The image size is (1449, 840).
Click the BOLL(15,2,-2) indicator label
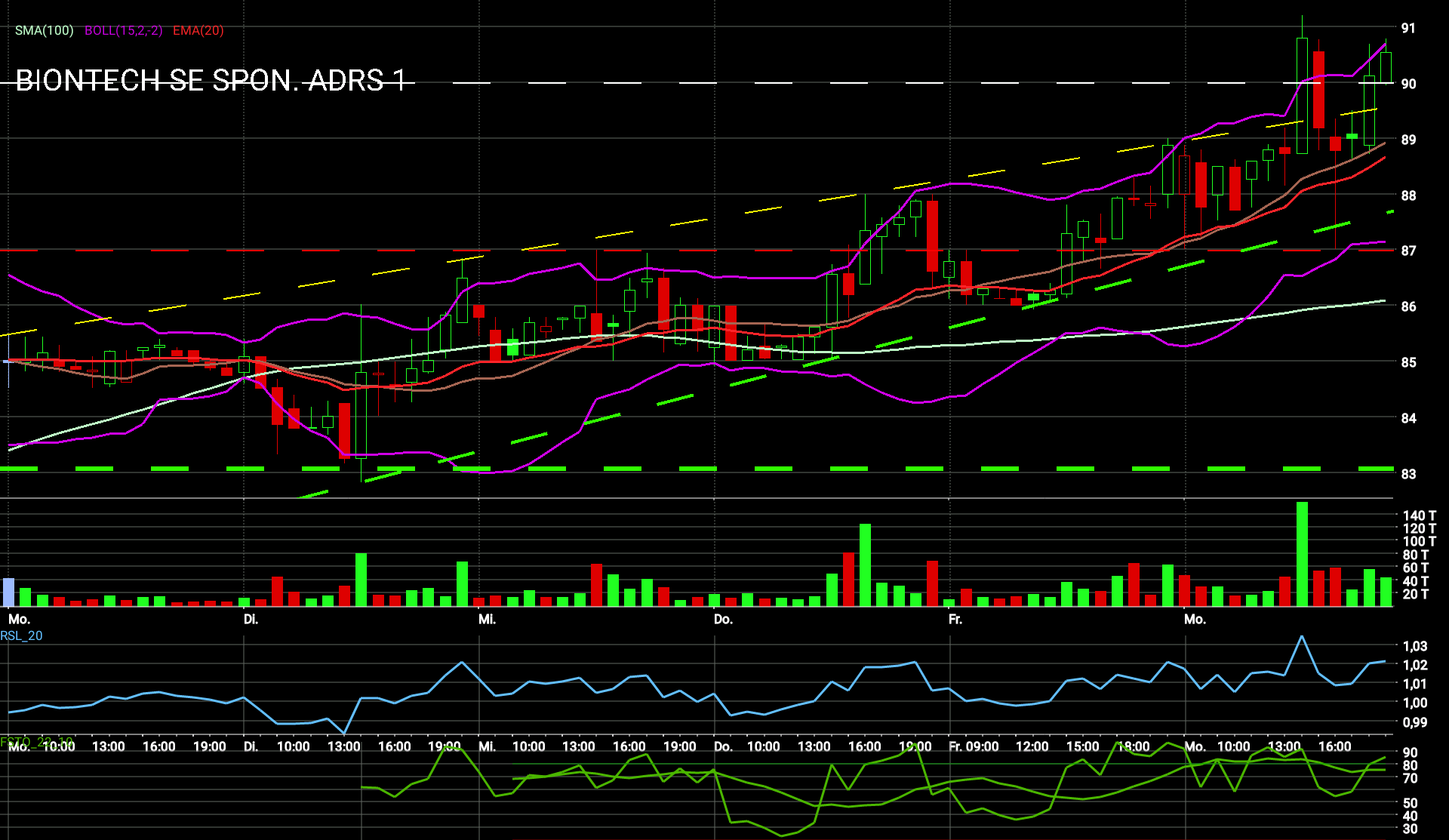[x=123, y=31]
